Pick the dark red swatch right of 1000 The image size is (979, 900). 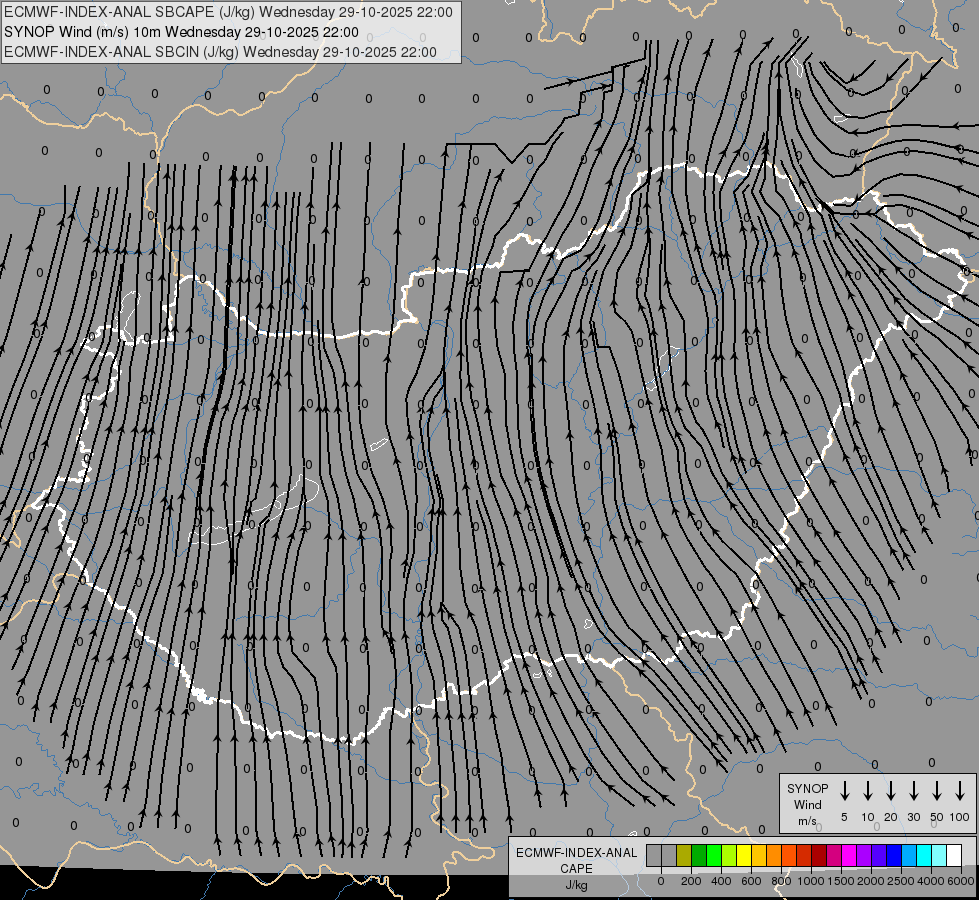(819, 856)
